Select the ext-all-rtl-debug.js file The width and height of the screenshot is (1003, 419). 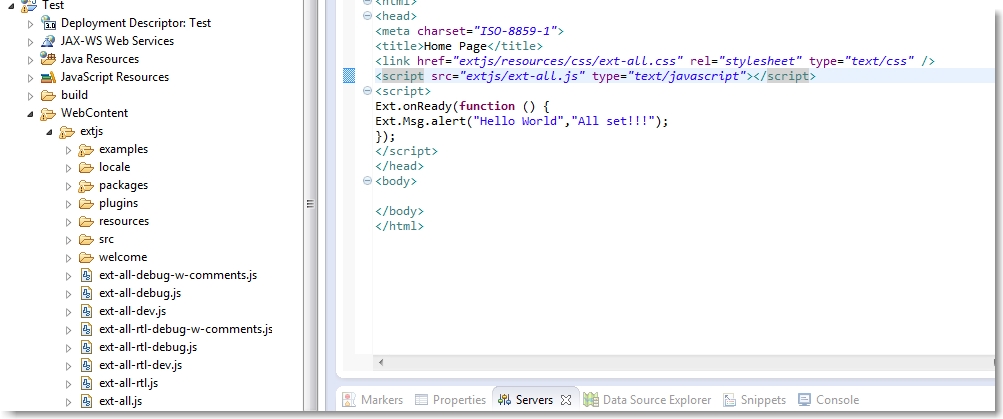tap(148, 347)
